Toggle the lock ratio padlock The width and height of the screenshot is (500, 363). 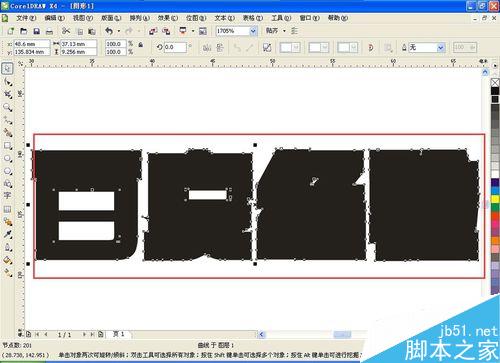(x=141, y=45)
